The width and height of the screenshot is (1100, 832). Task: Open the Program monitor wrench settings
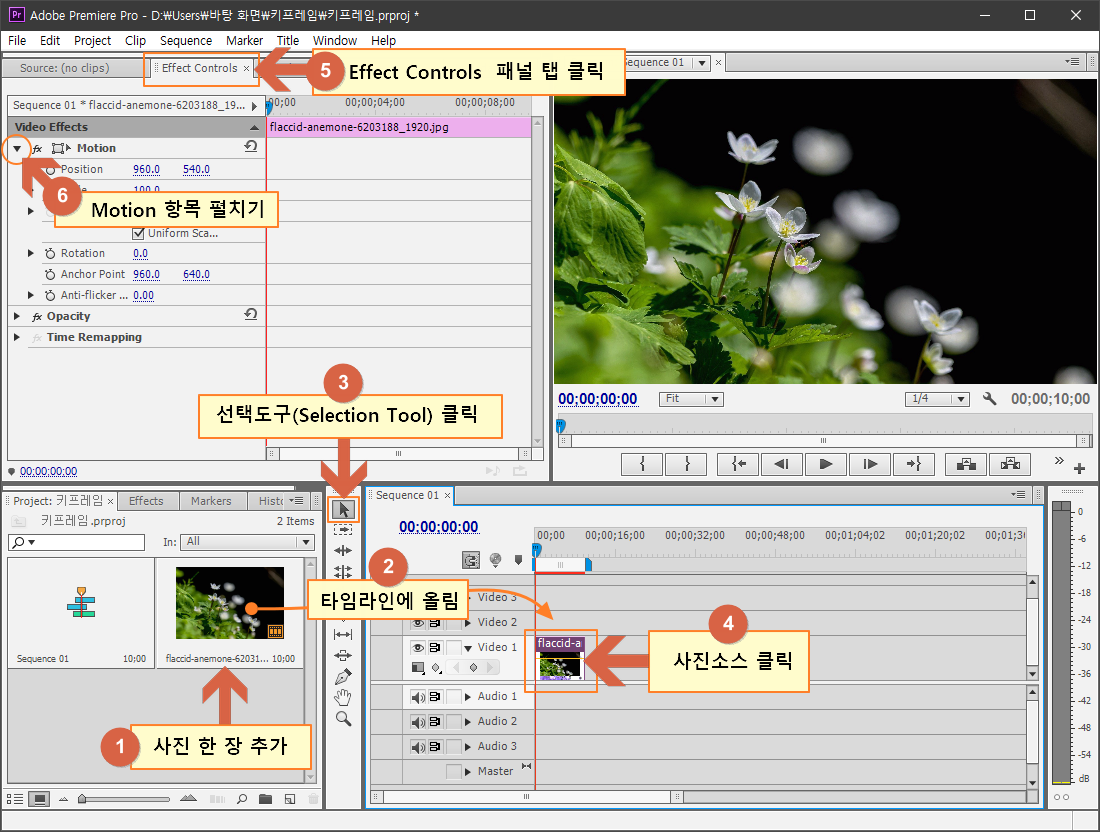tap(989, 399)
